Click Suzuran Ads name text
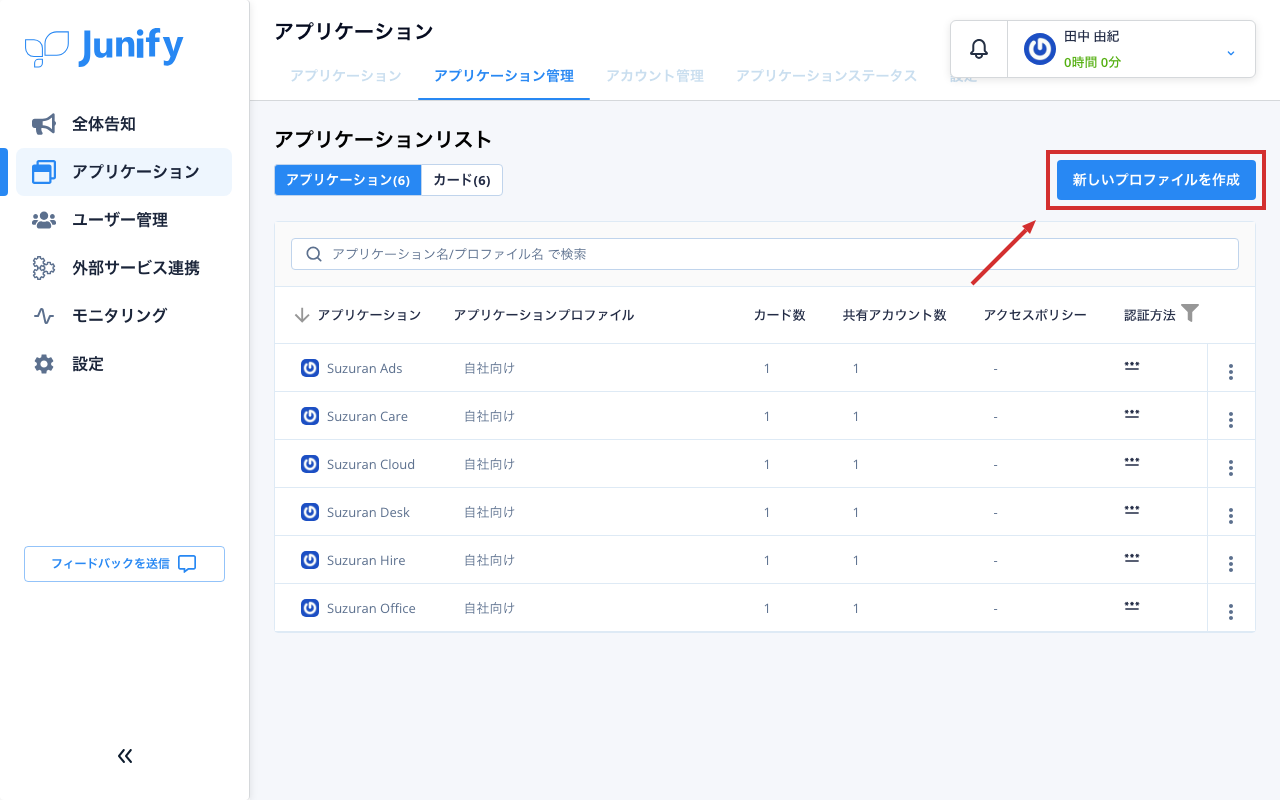Image resolution: width=1280 pixels, height=800 pixels. point(365,368)
